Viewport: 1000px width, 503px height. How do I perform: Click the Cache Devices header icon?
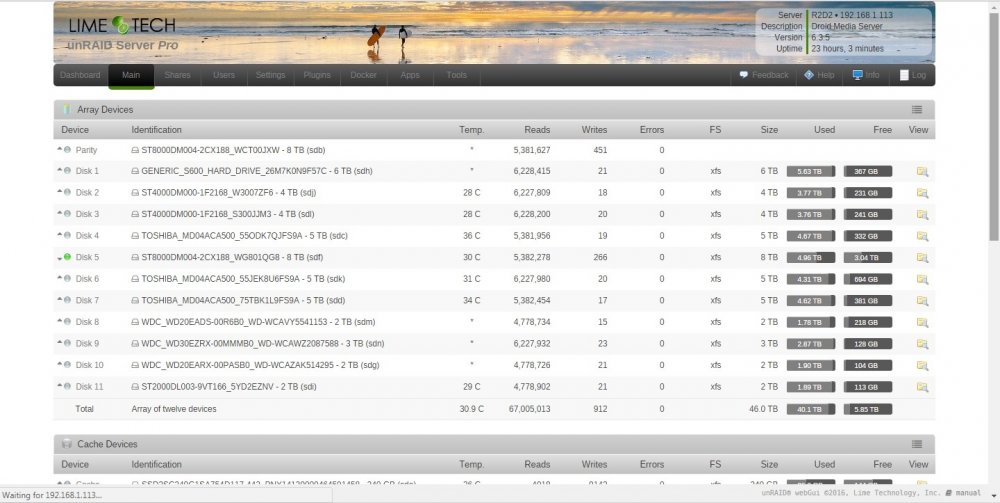tap(66, 444)
